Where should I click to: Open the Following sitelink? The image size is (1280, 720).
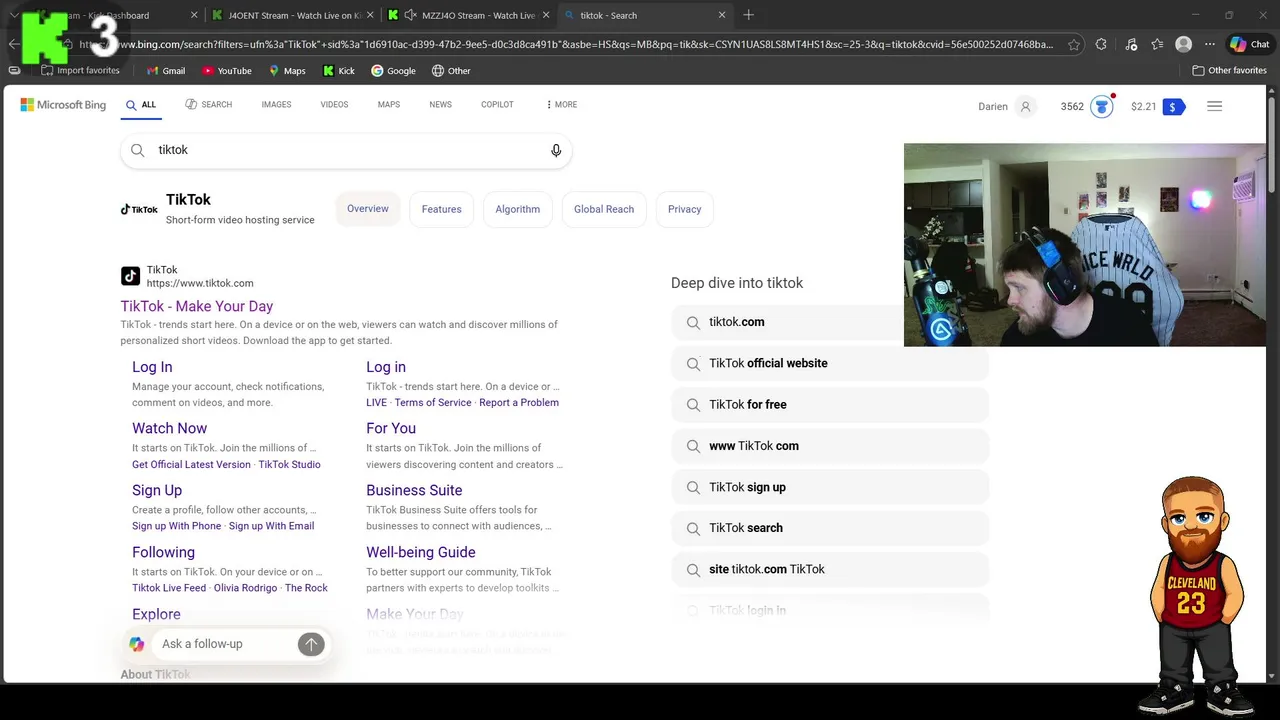tap(164, 552)
